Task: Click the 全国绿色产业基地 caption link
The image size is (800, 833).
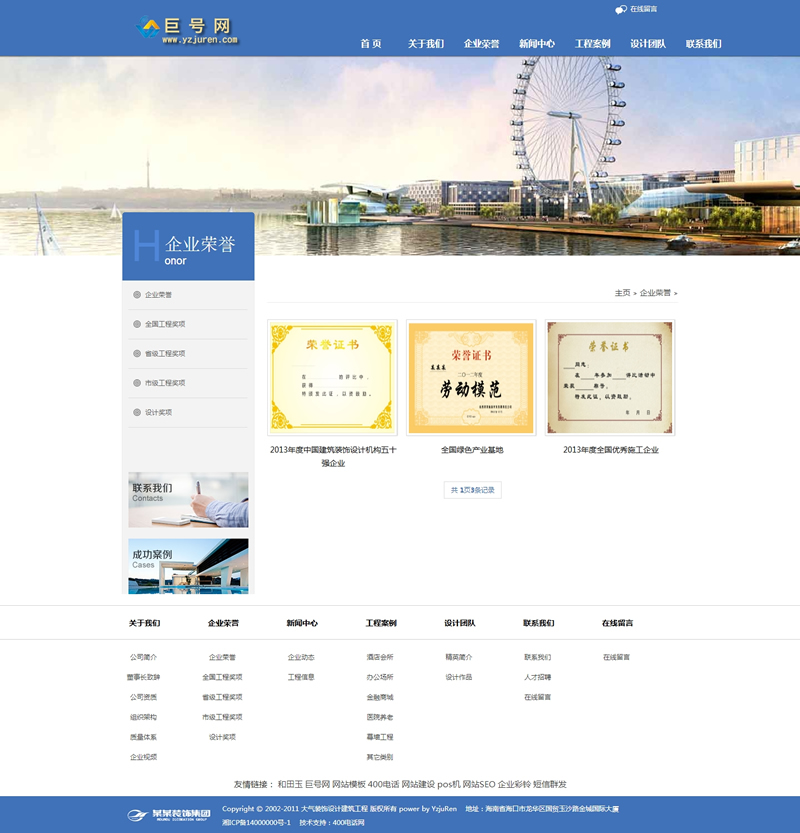Action: point(471,450)
